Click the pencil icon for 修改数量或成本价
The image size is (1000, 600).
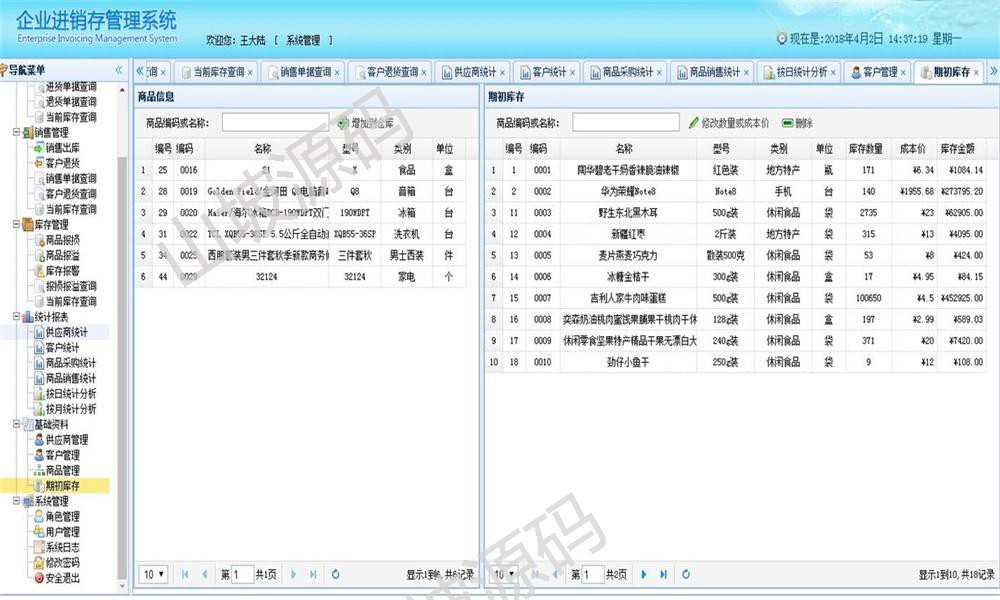[694, 123]
